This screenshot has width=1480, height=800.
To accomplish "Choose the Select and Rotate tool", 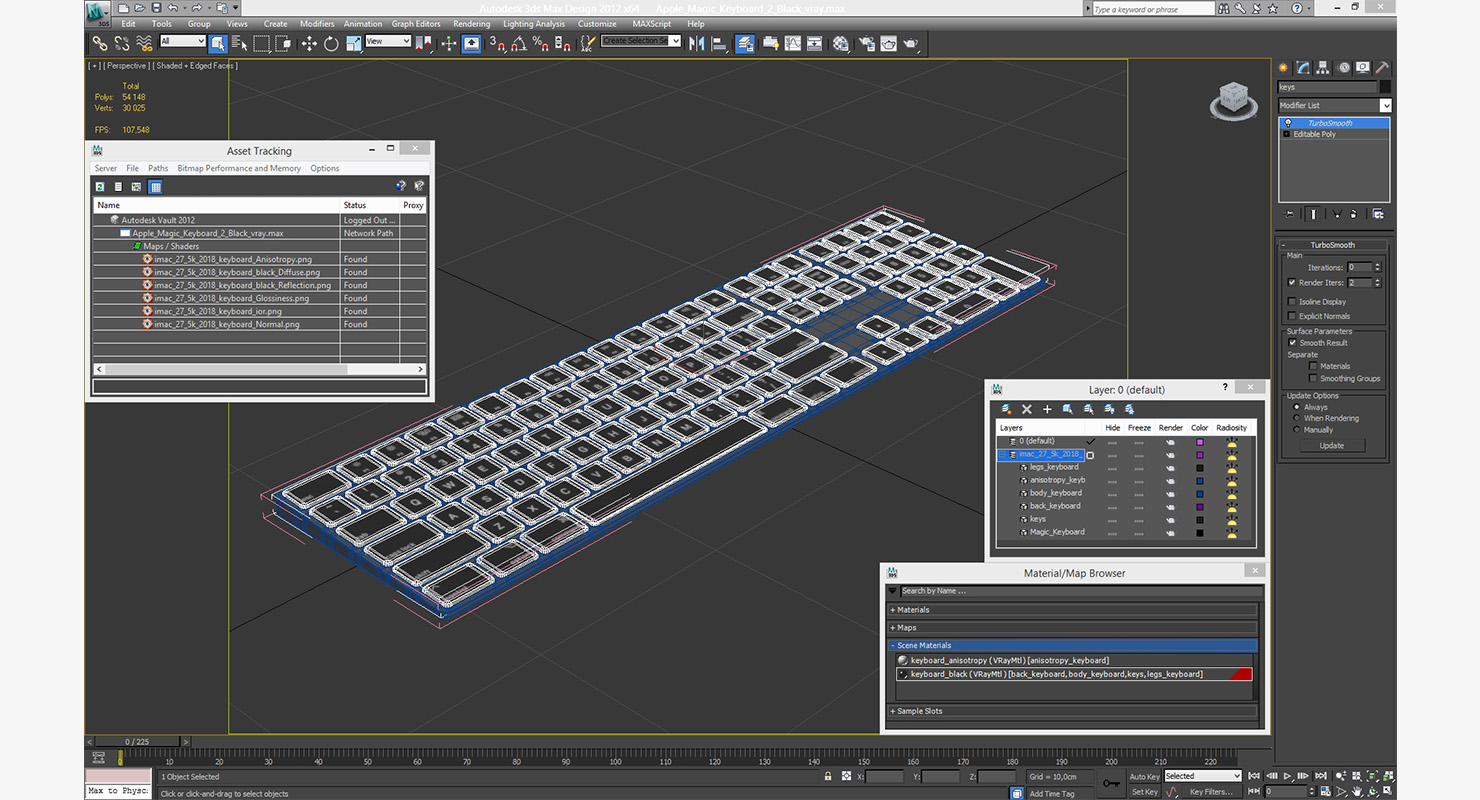I will 331,44.
